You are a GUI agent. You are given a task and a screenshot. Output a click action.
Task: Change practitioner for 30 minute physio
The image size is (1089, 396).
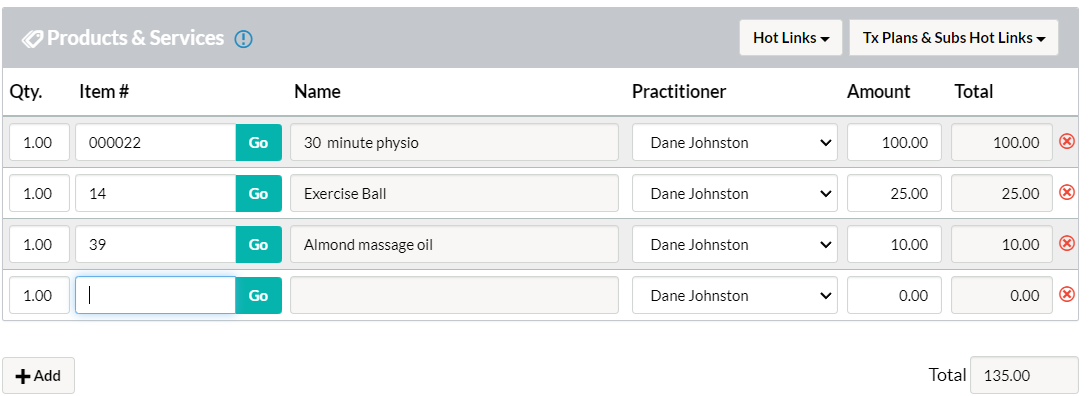734,142
